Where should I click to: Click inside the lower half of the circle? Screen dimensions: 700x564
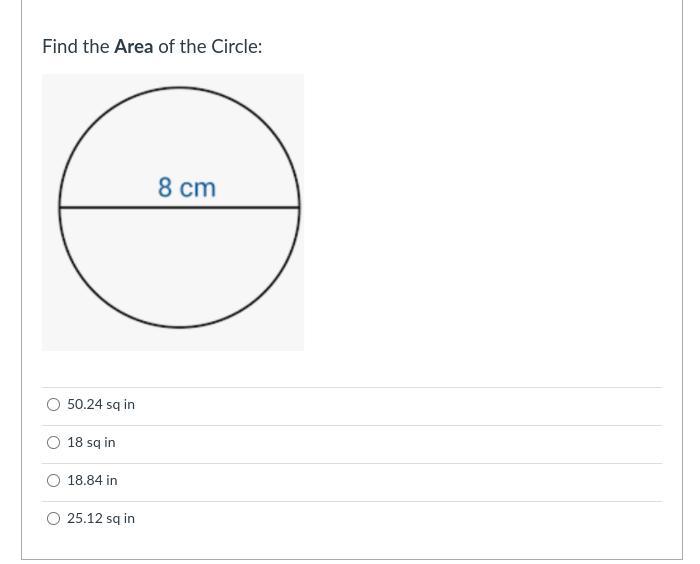pos(179,268)
